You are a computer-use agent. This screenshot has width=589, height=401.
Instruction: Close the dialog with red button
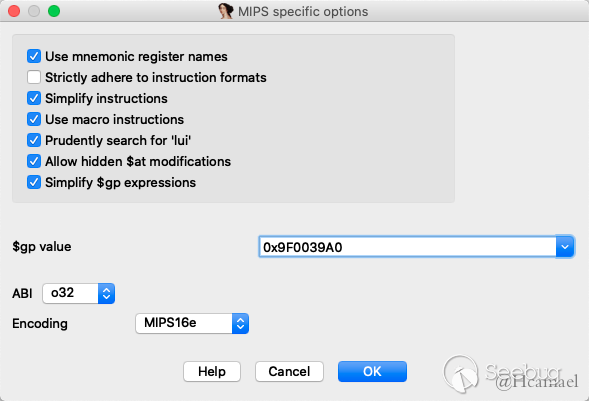pos(14,11)
